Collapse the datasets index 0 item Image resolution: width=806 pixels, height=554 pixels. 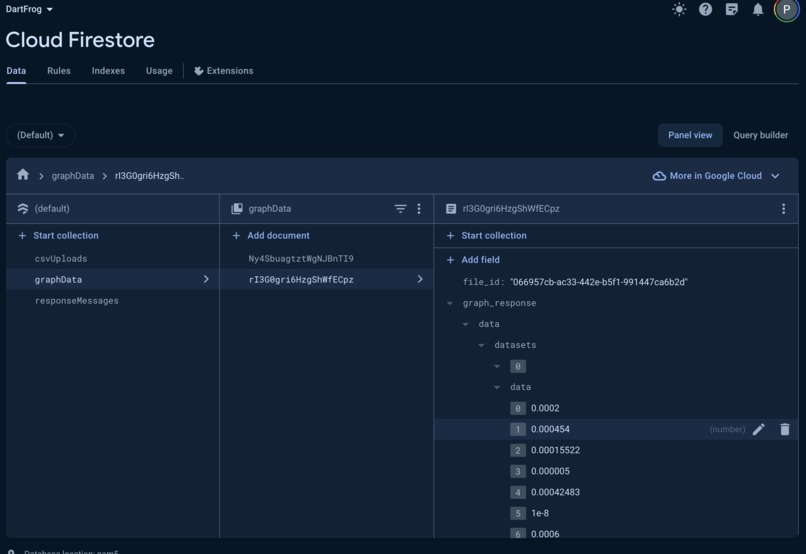(497, 366)
